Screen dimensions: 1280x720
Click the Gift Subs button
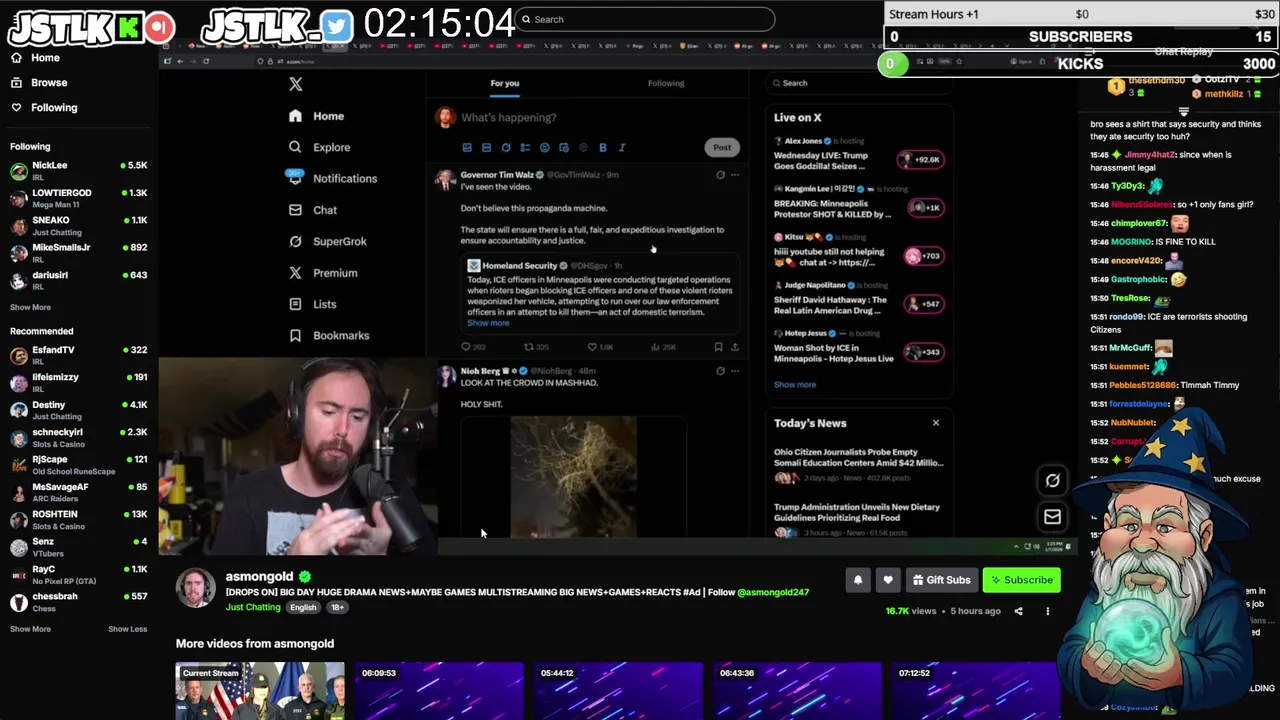(x=941, y=580)
